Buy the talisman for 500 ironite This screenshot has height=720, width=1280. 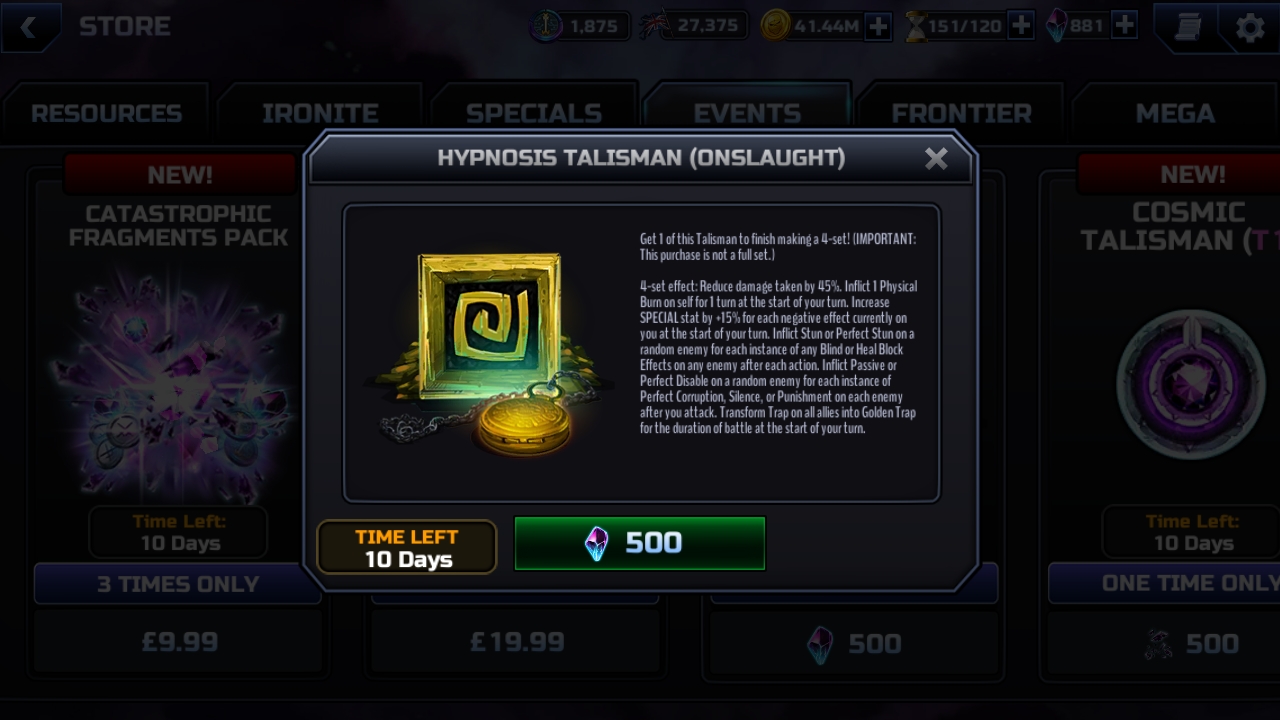(640, 543)
